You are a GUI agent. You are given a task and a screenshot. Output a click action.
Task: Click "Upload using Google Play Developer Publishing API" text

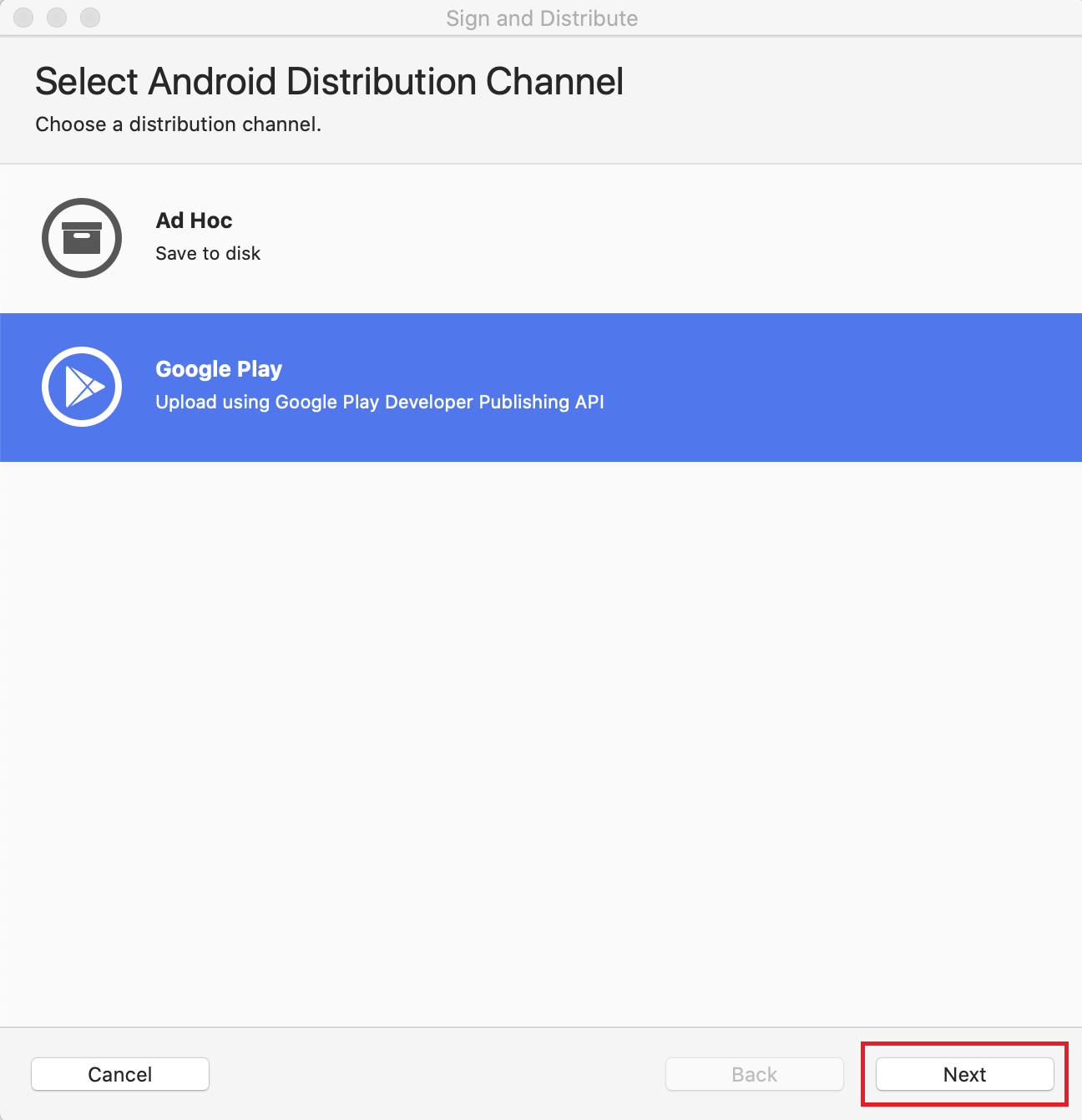point(380,402)
